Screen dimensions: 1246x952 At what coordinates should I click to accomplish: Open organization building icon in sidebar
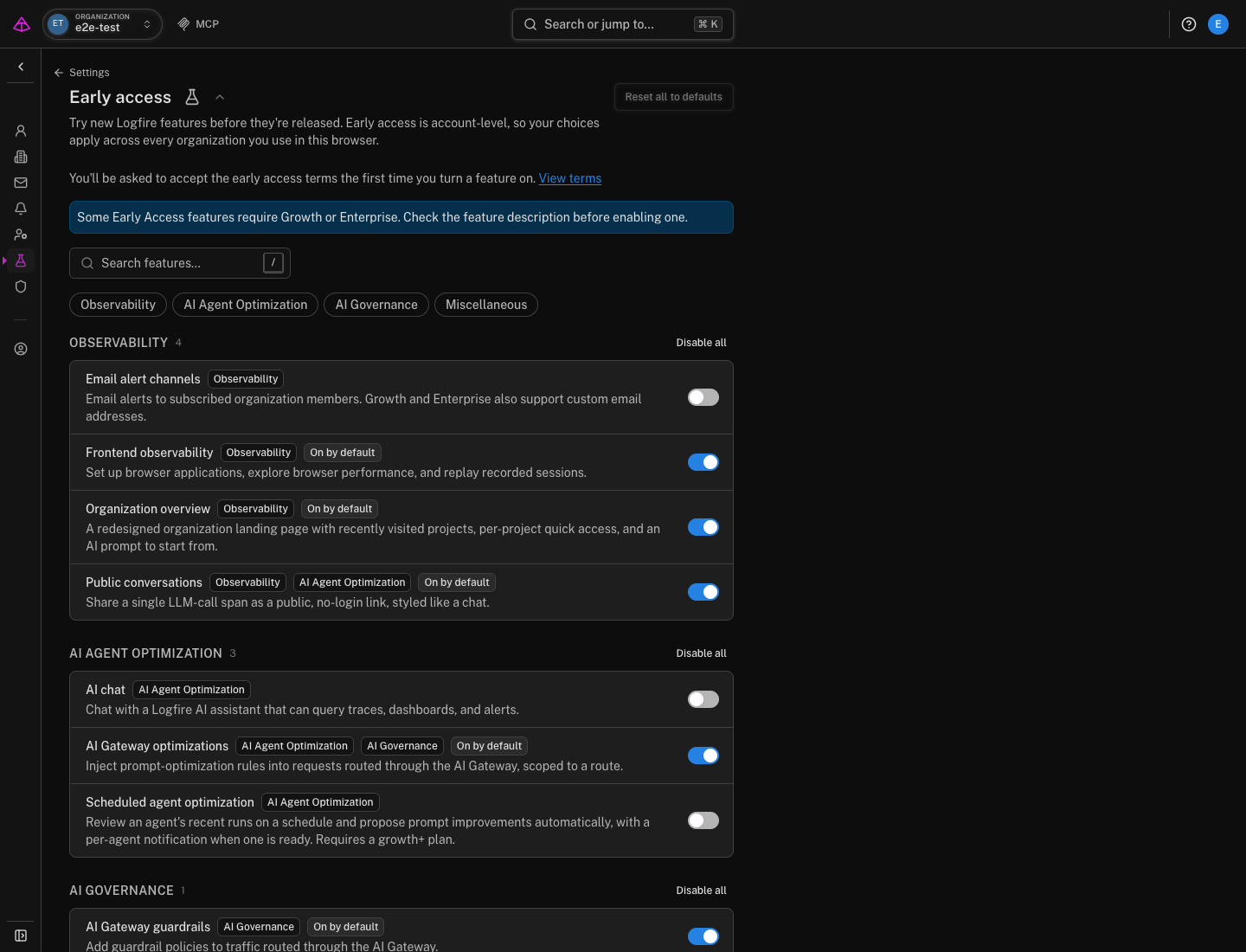[x=21, y=157]
